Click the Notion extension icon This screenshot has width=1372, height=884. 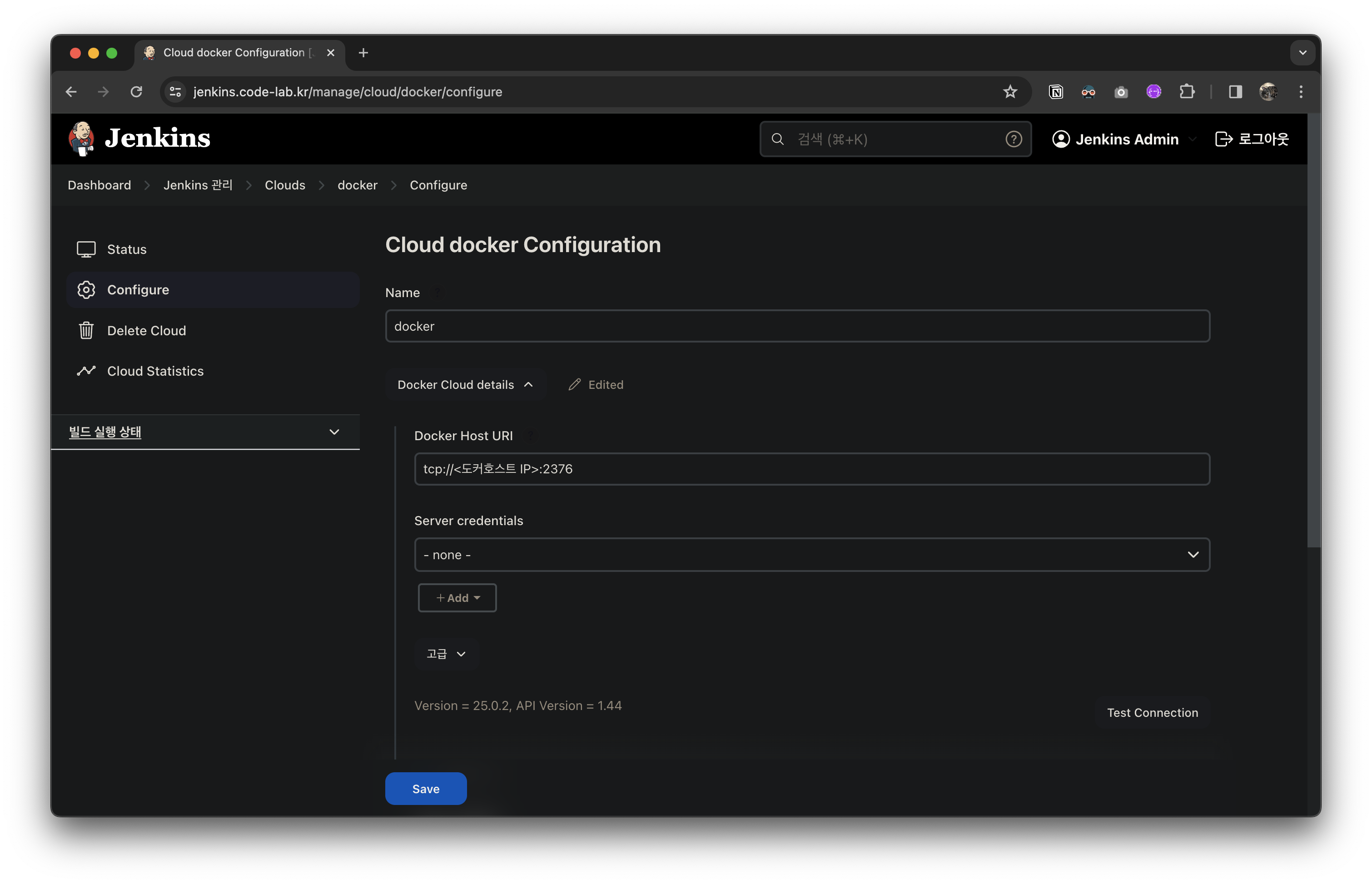point(1056,92)
